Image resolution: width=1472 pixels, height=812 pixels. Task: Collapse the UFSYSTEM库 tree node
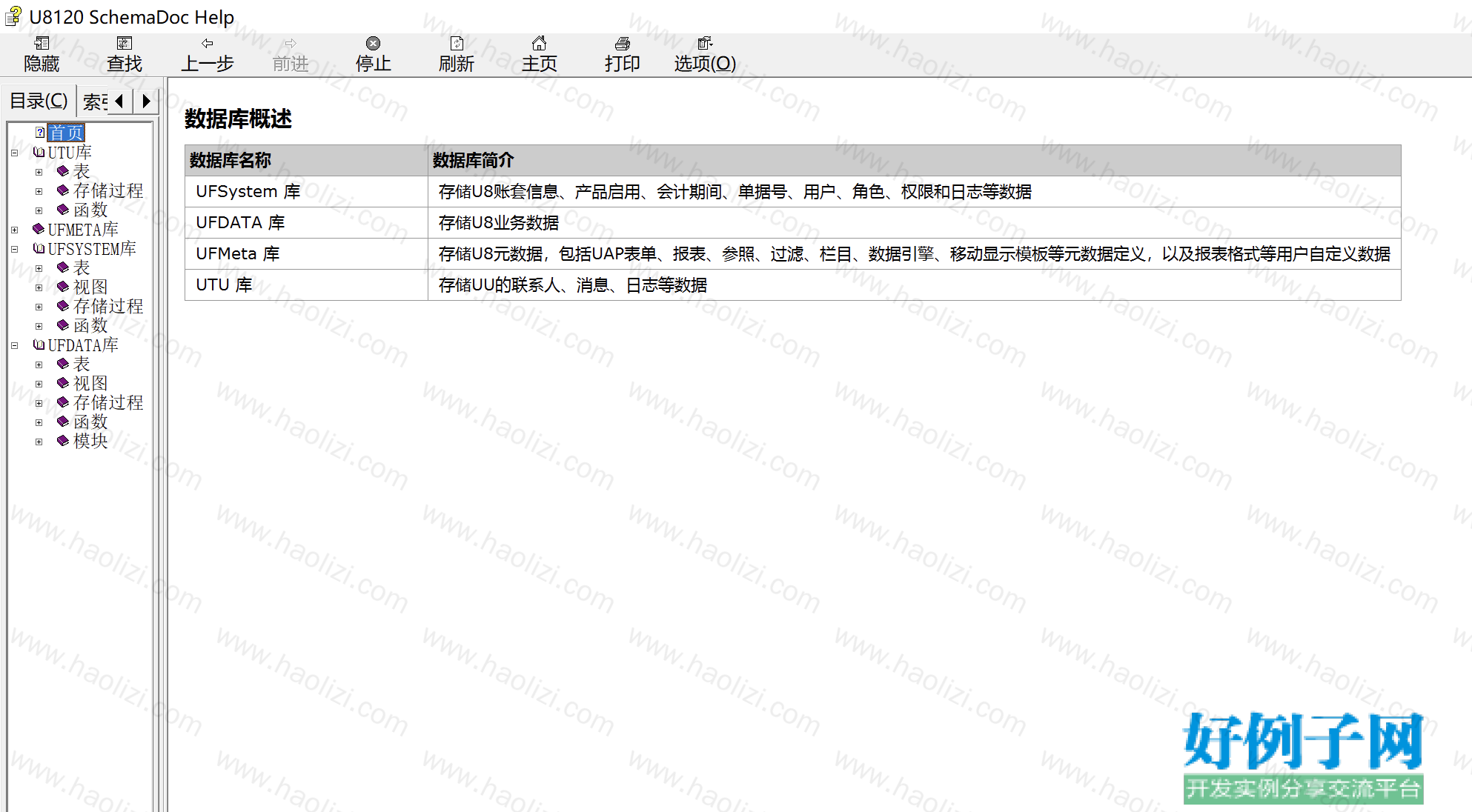click(x=14, y=249)
